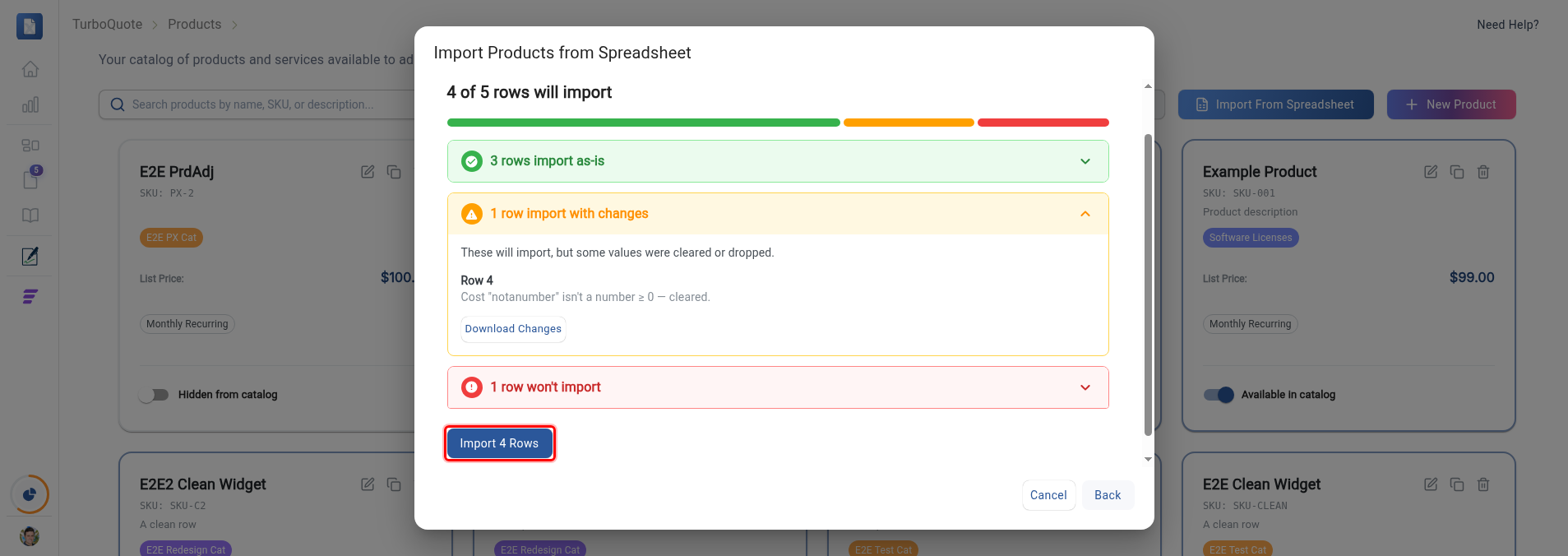This screenshot has width=1568, height=556.
Task: Edit the E2E Clean Widget product
Action: (x=1431, y=484)
